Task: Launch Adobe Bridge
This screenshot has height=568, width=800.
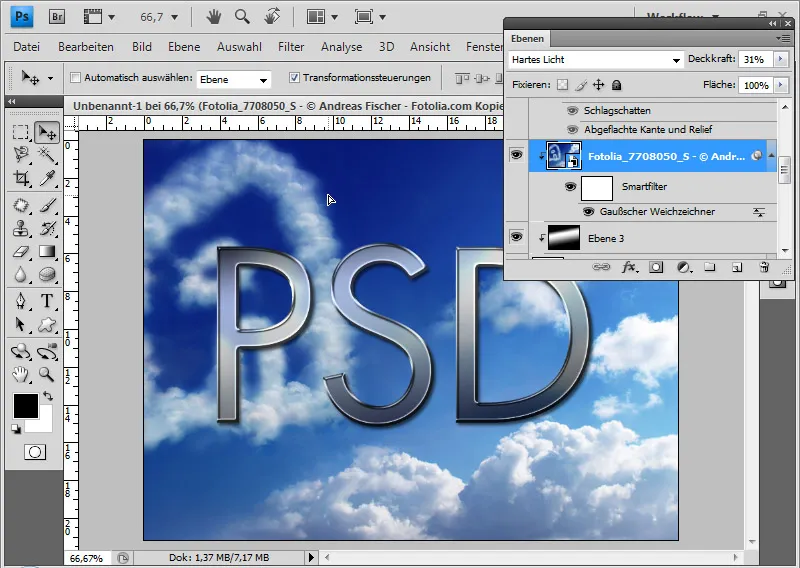Action: click(x=57, y=17)
